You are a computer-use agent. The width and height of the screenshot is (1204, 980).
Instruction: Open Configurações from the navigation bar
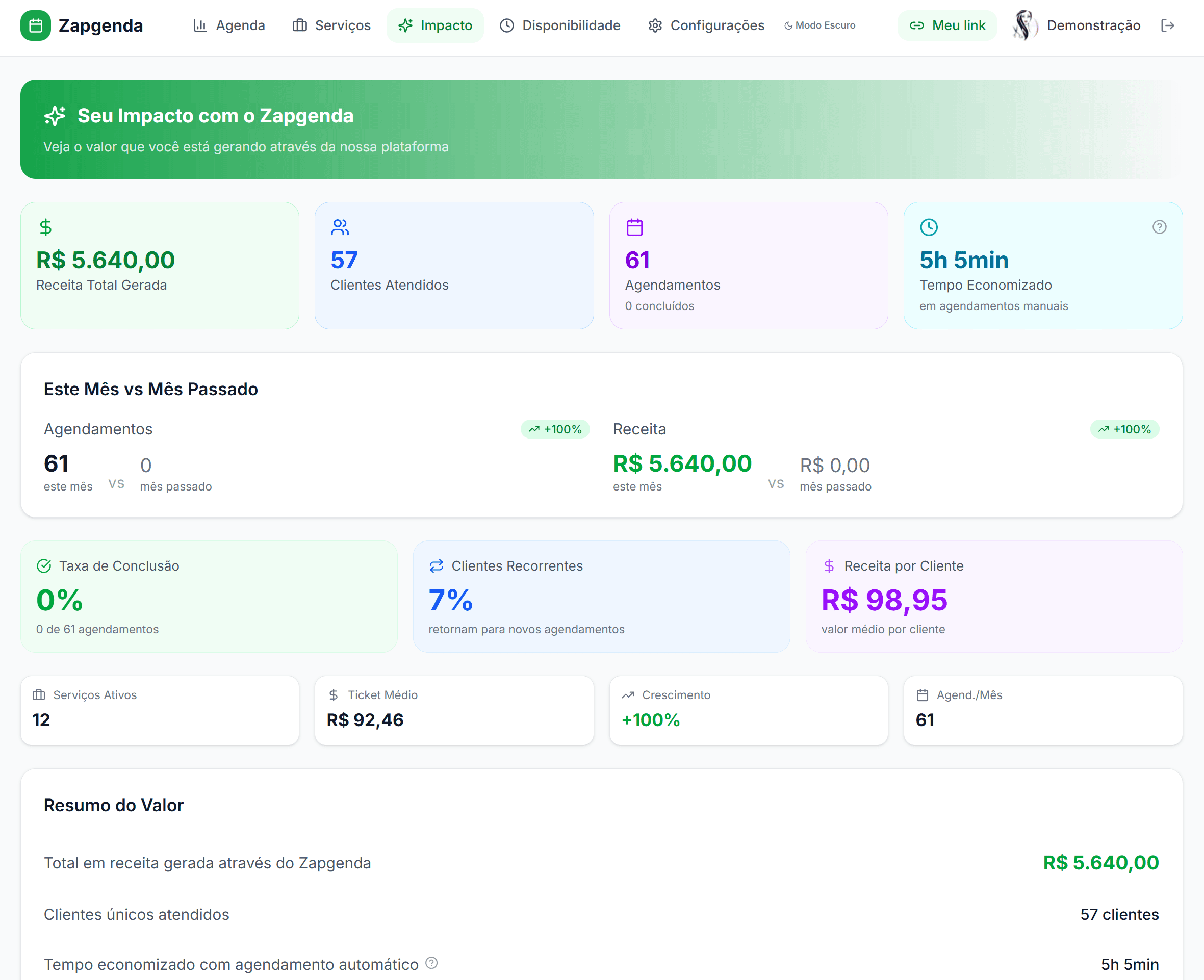pos(705,25)
